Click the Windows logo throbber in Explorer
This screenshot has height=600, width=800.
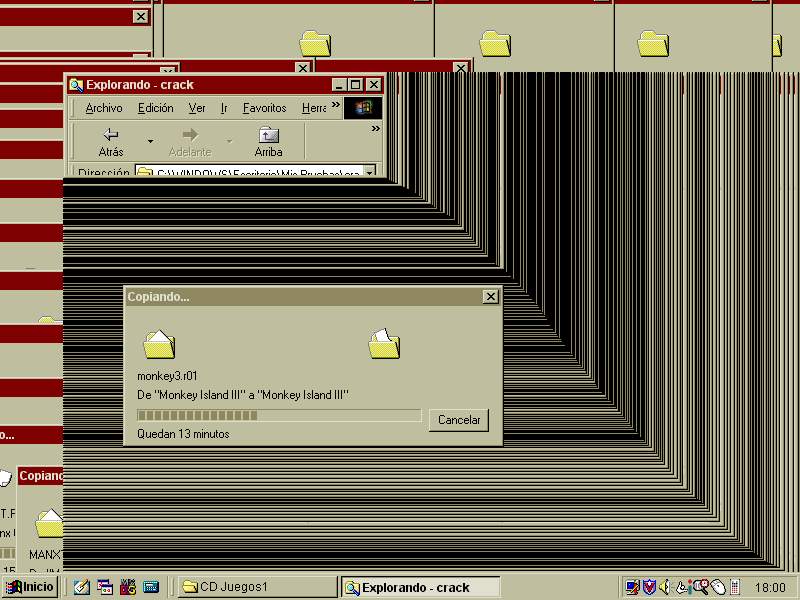pyautogui.click(x=363, y=108)
